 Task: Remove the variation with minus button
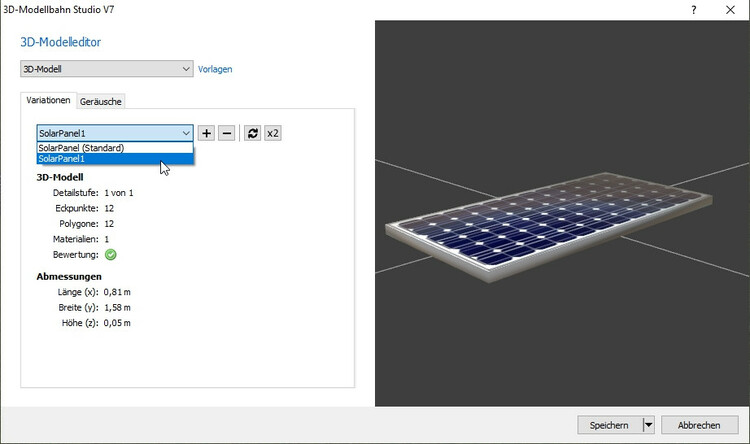click(x=227, y=133)
